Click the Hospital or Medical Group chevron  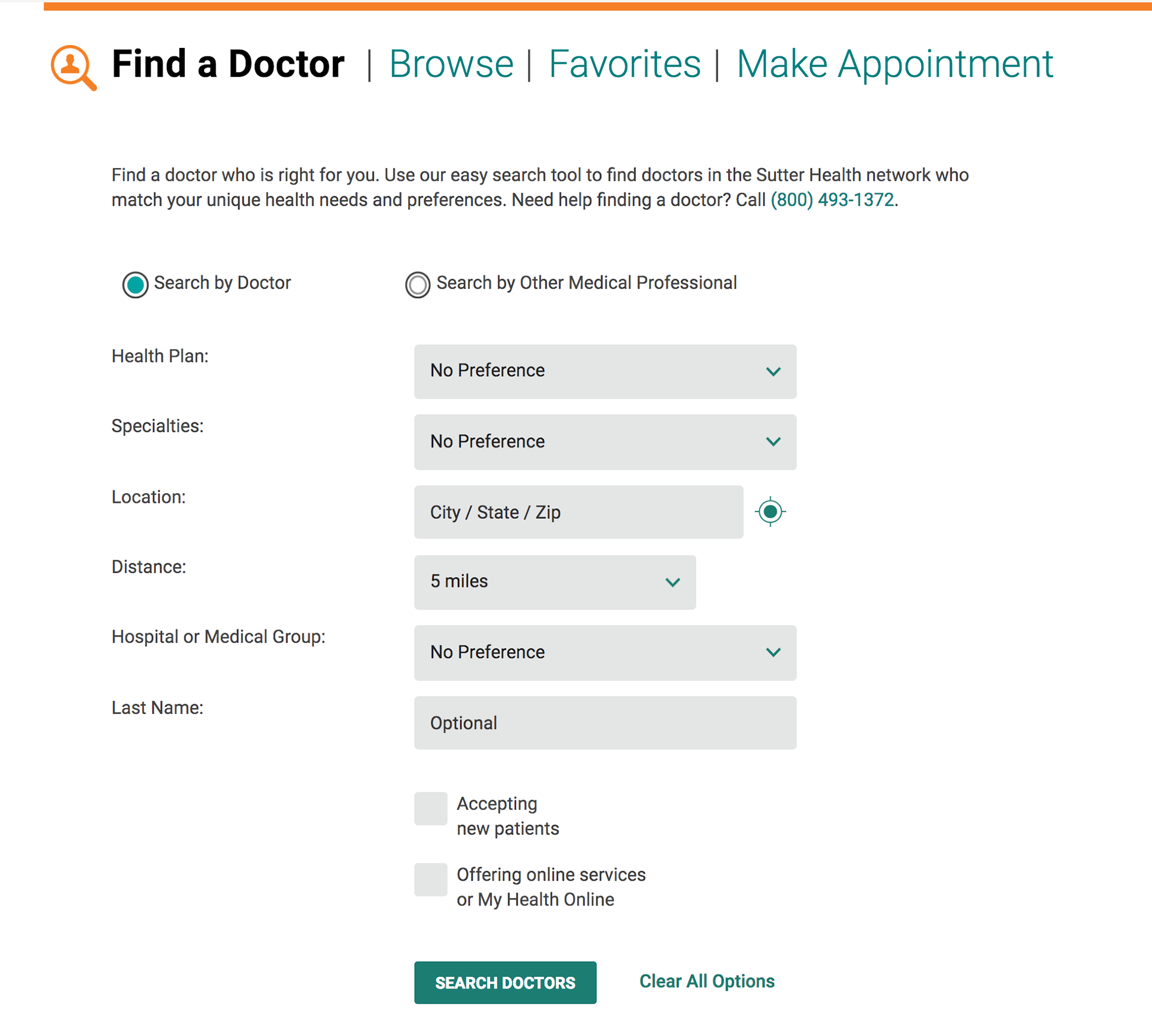point(773,652)
